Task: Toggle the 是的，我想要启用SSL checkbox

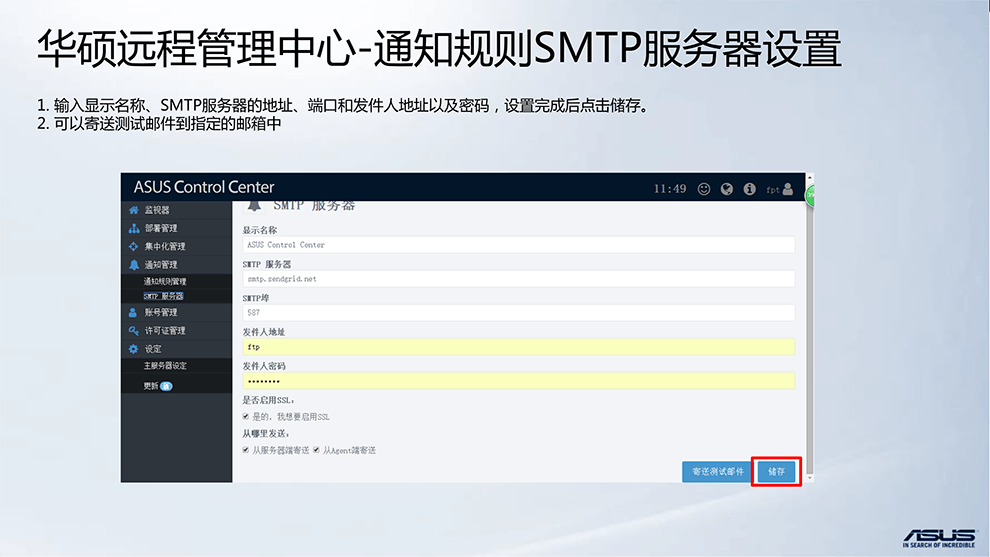Action: (x=246, y=416)
